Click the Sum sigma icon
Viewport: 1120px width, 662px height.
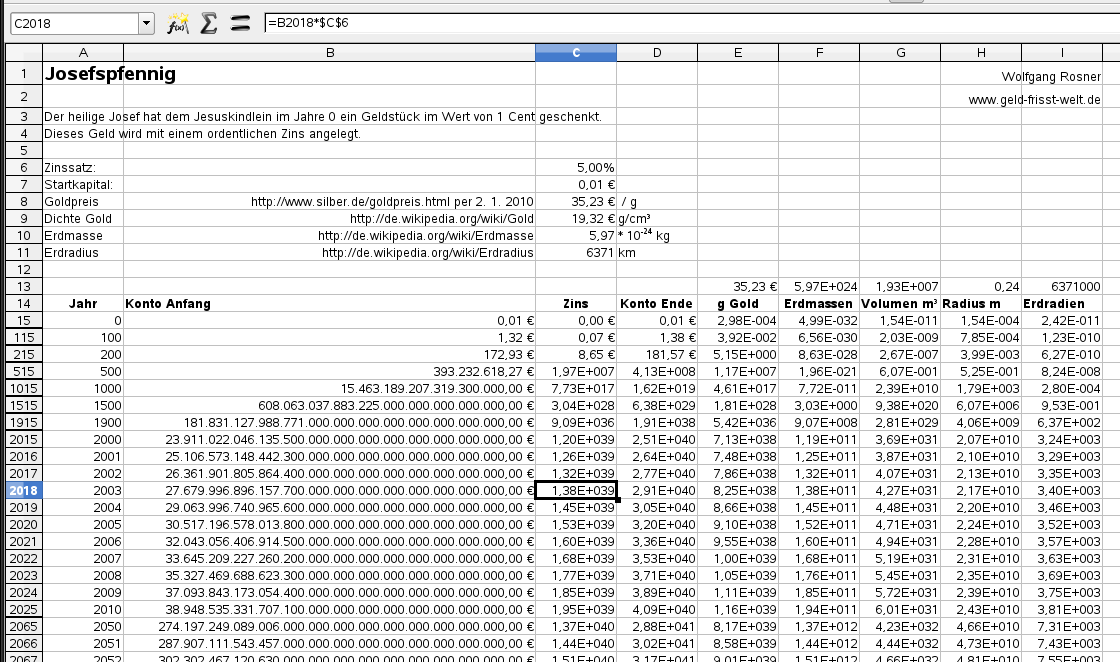click(209, 23)
